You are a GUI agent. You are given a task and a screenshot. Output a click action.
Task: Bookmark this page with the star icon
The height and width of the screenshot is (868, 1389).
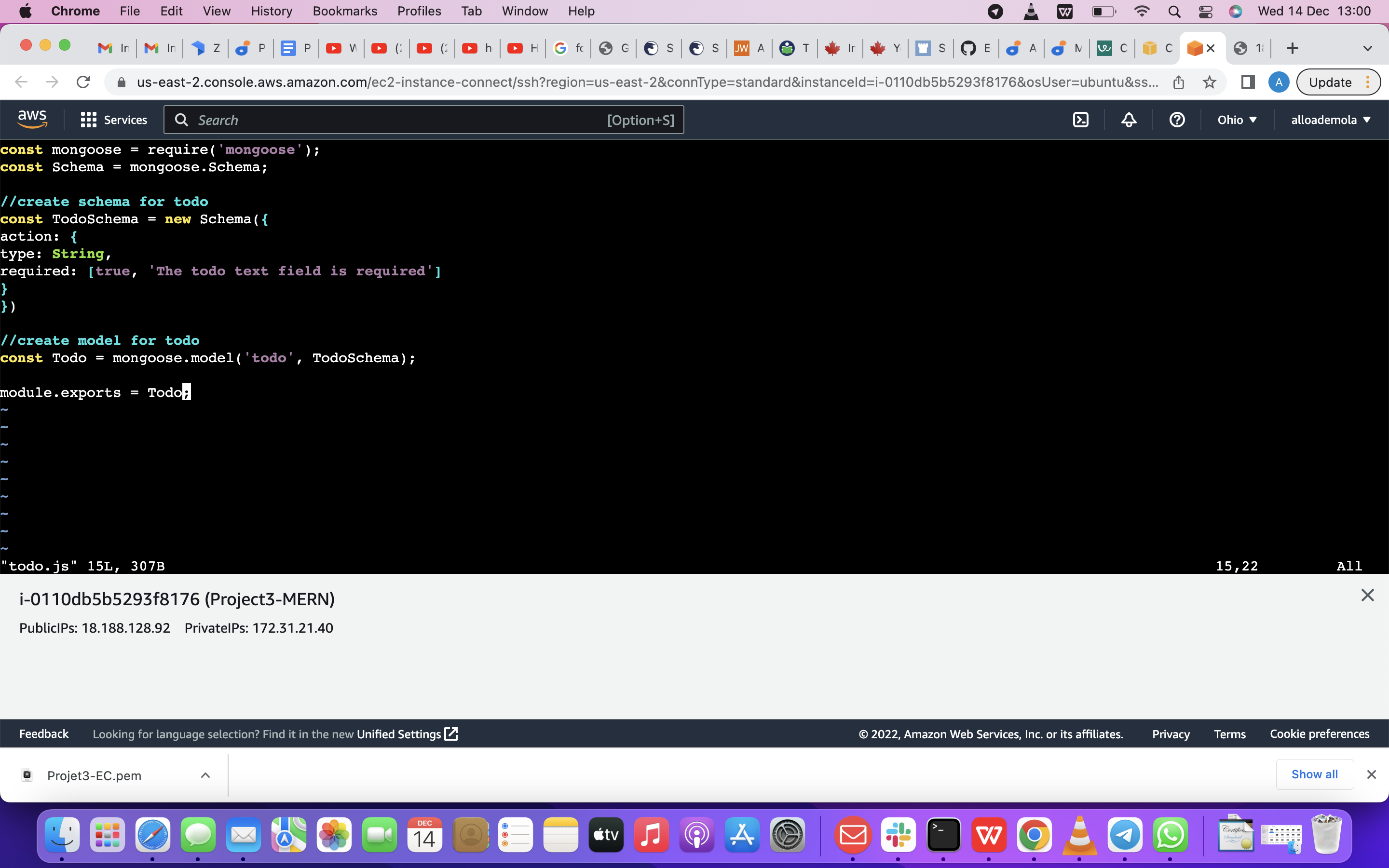tap(1210, 82)
